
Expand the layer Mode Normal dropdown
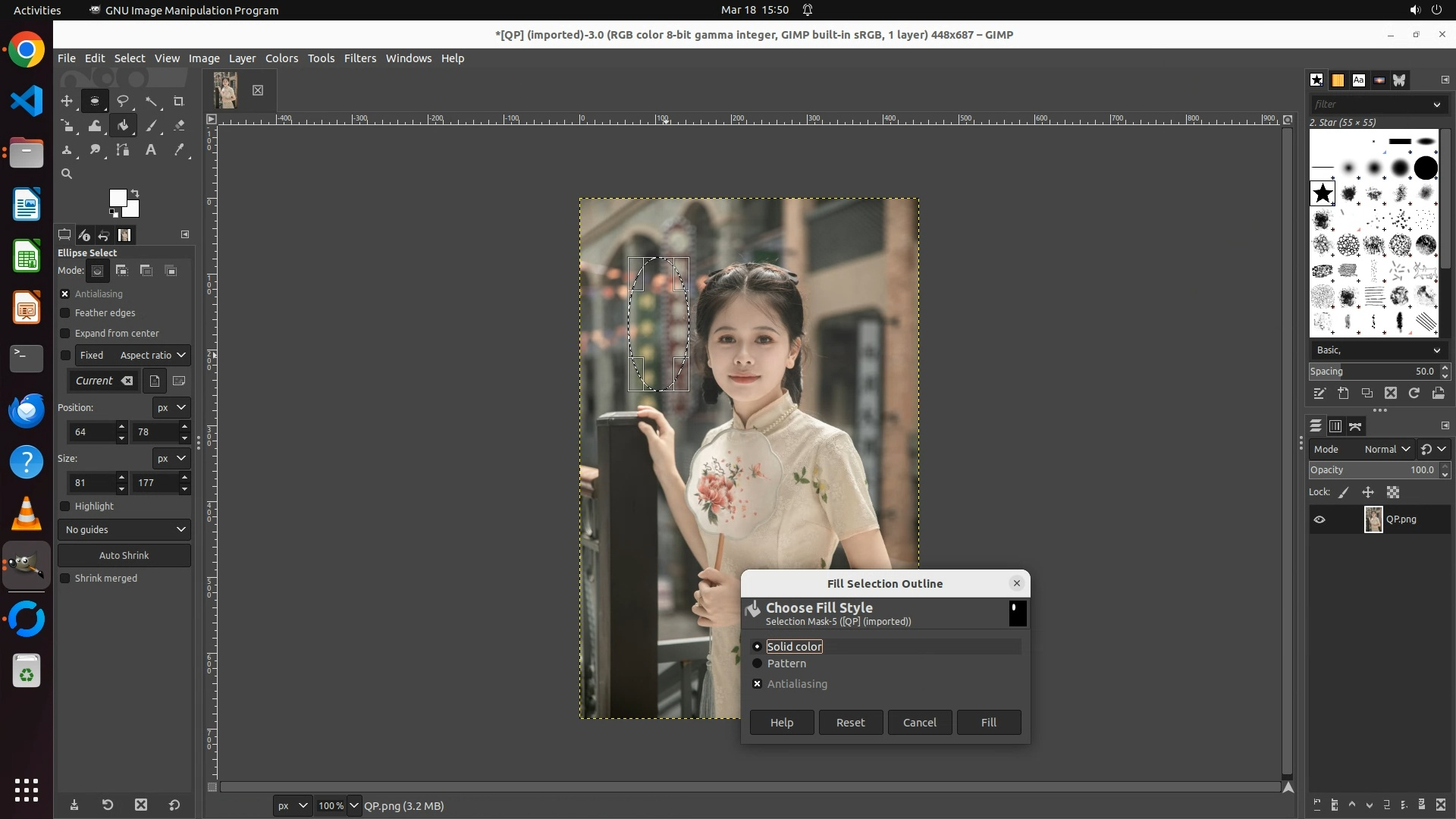click(x=1386, y=449)
